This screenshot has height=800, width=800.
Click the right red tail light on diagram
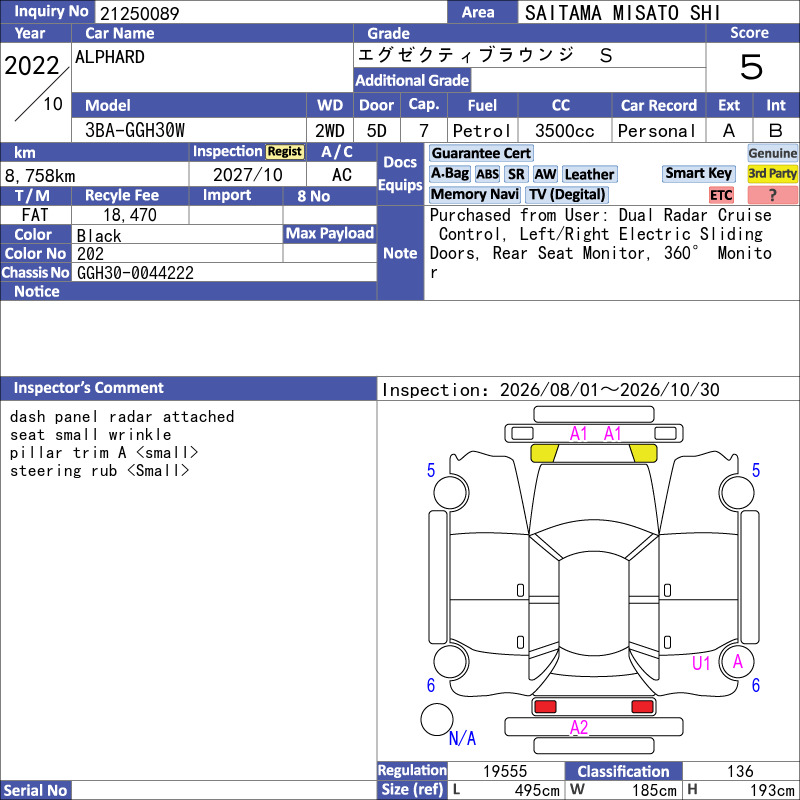pyautogui.click(x=642, y=707)
